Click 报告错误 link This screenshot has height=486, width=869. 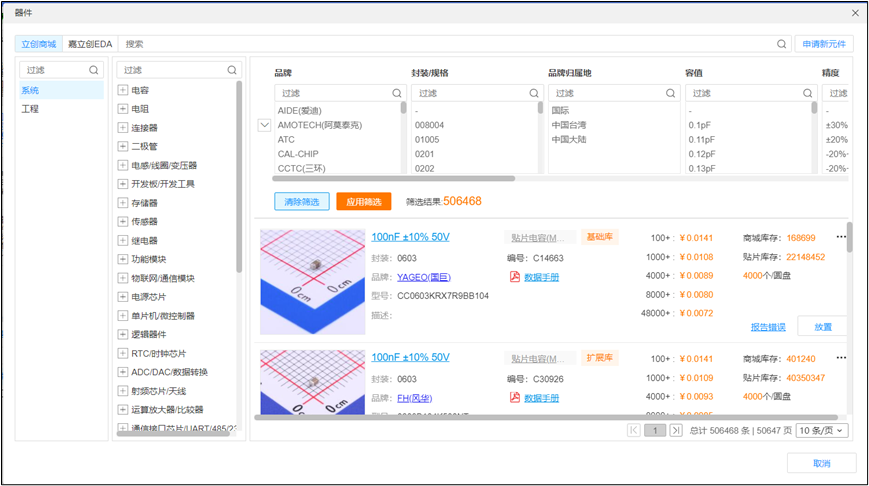click(768, 327)
